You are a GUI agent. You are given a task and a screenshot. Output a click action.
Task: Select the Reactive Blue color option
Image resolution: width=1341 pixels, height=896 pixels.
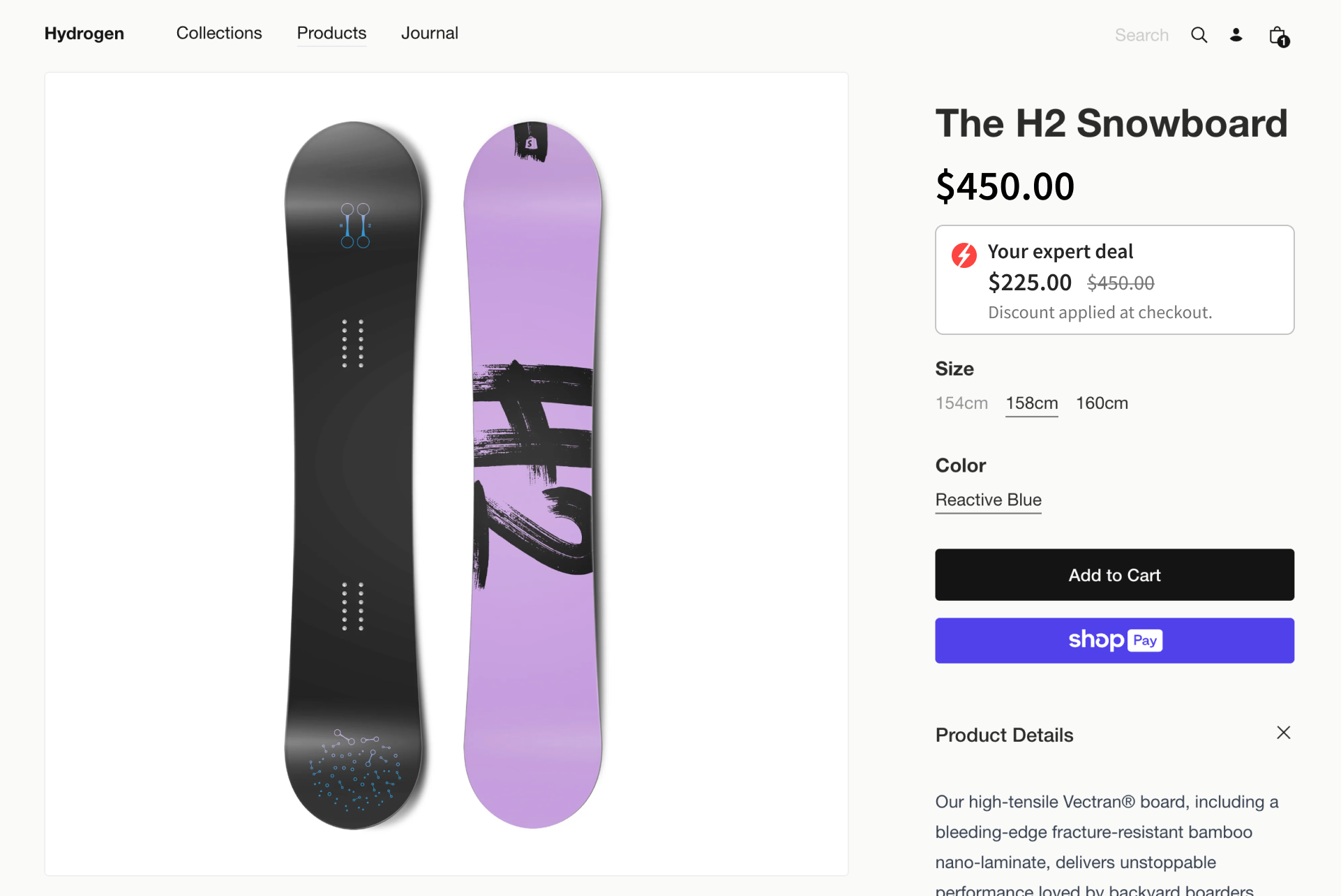coord(988,500)
